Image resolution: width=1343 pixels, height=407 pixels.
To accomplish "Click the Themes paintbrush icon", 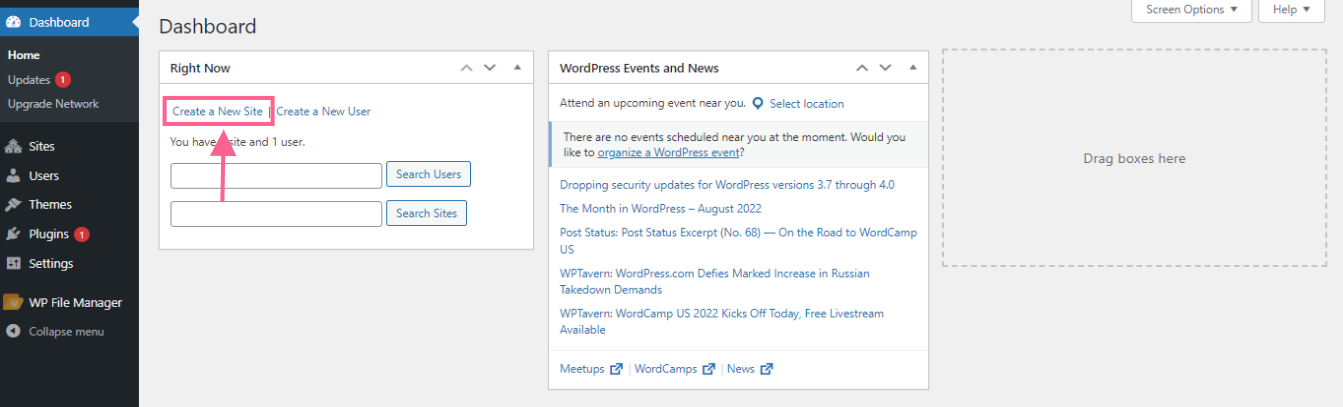I will pos(13,205).
